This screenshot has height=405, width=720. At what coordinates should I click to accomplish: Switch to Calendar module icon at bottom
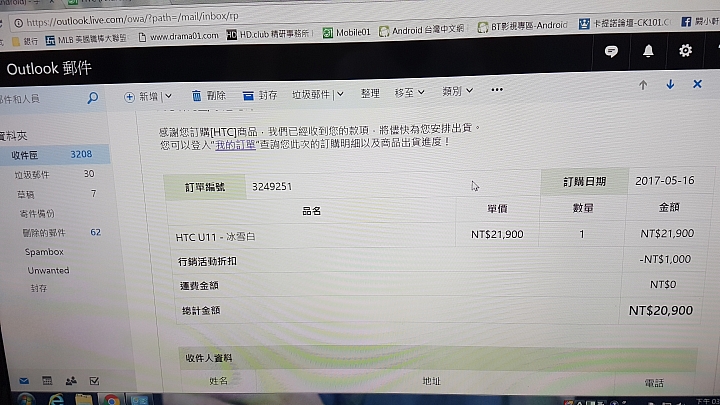(47, 381)
